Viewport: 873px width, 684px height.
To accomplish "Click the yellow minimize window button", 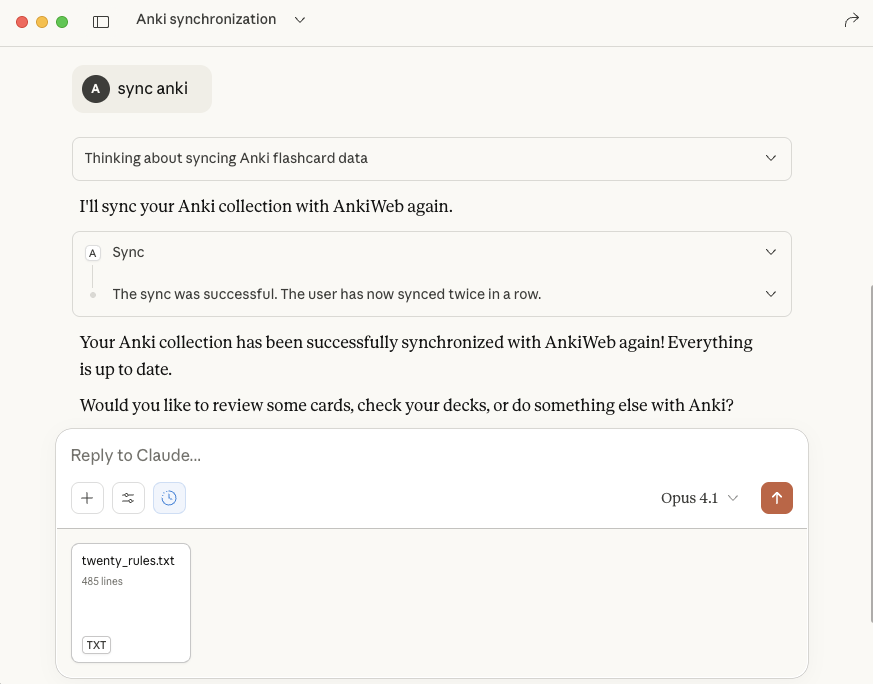I will pyautogui.click(x=42, y=21).
